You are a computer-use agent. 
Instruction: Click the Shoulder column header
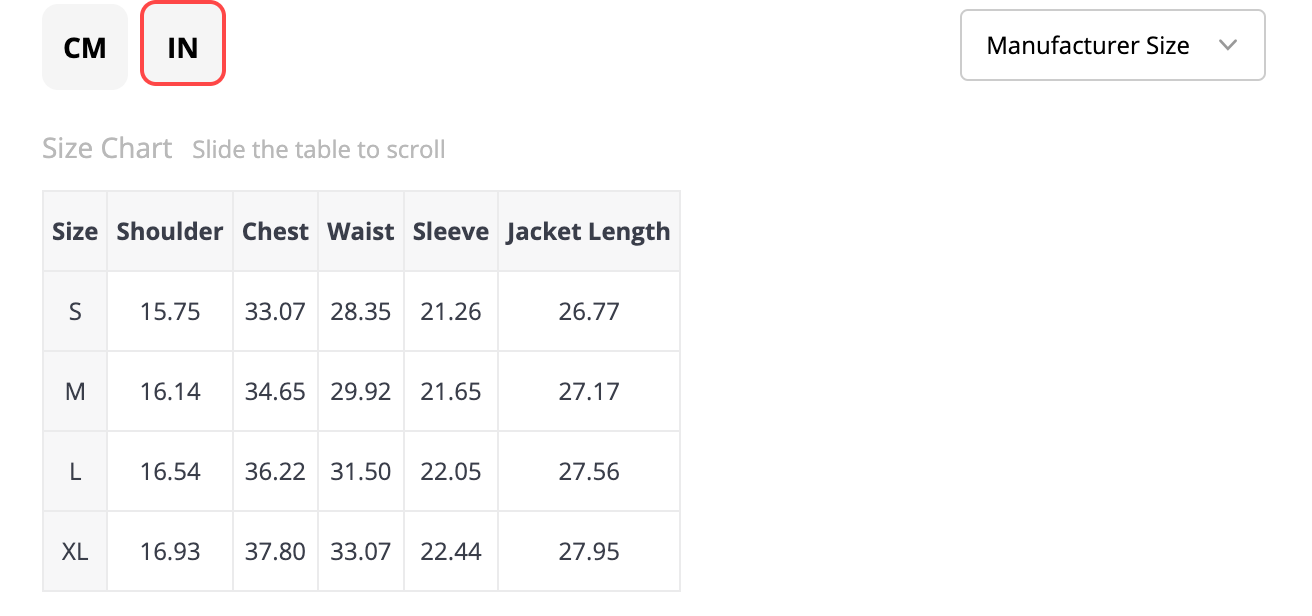(x=170, y=231)
